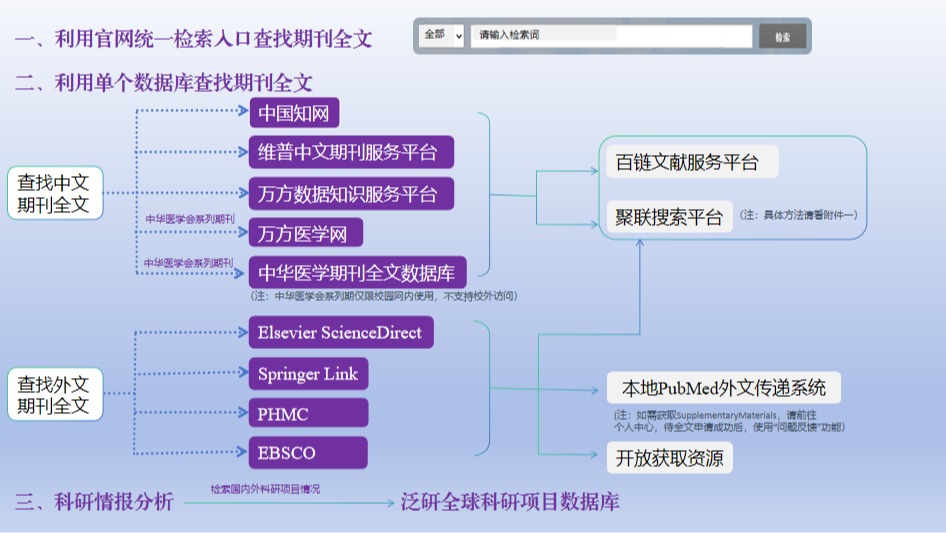The height and width of the screenshot is (533, 946).
Task: Open 本地PubMed外文传递系统
Action: click(723, 387)
